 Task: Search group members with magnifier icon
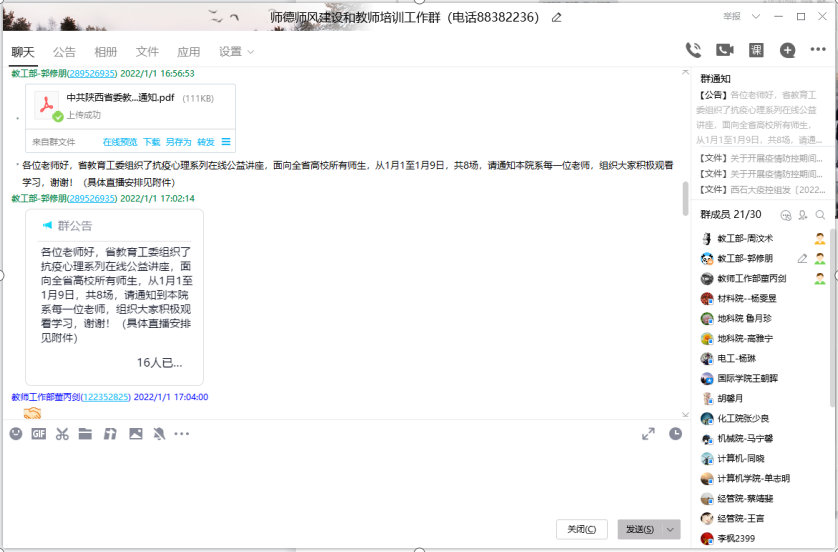point(820,215)
